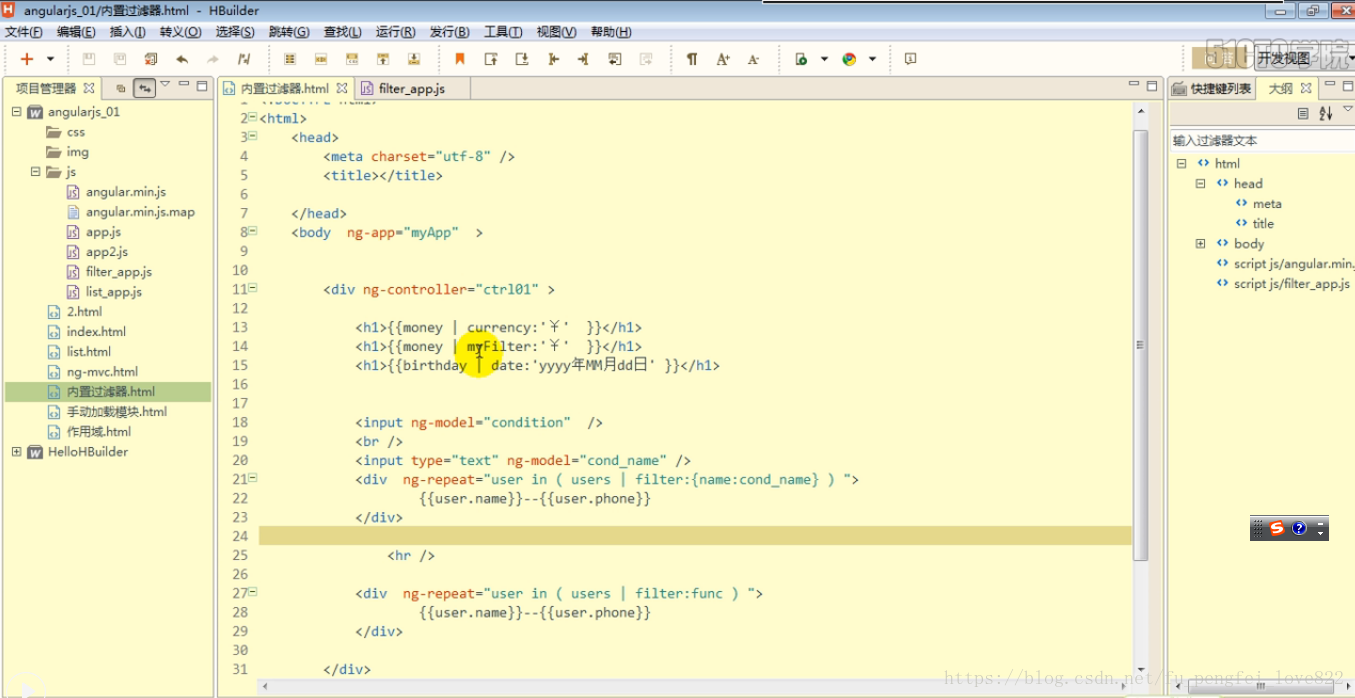Click the outline alphabetical sort icon

click(x=1326, y=113)
